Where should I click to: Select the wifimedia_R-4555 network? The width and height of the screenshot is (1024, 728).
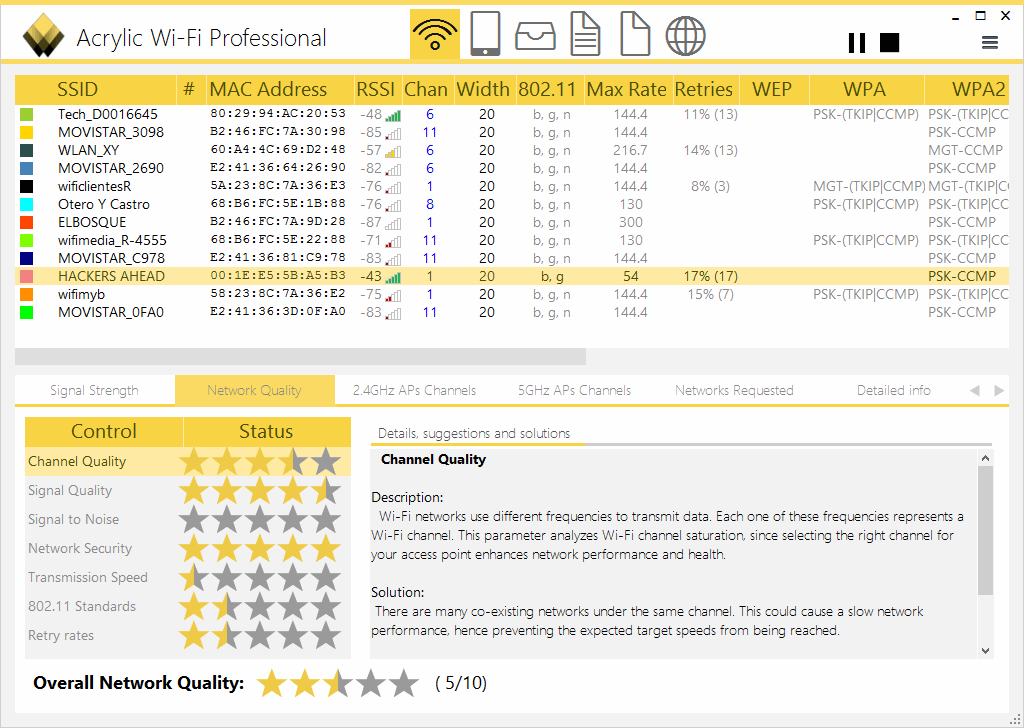click(512, 241)
